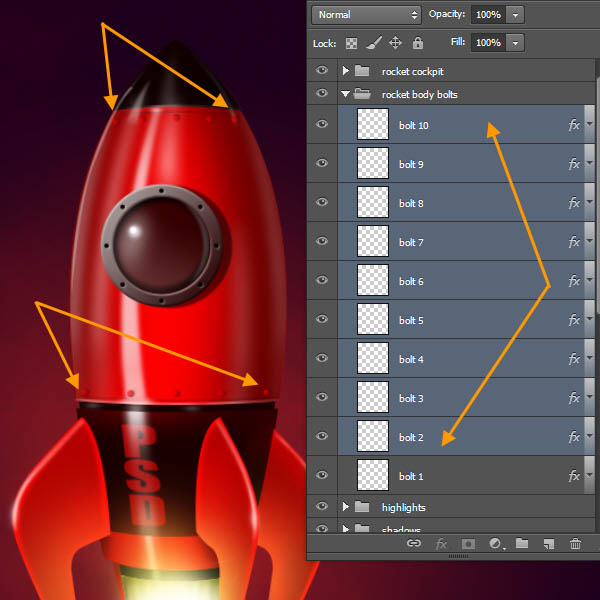
Task: Select the bolt 1 layer
Action: (x=450, y=476)
